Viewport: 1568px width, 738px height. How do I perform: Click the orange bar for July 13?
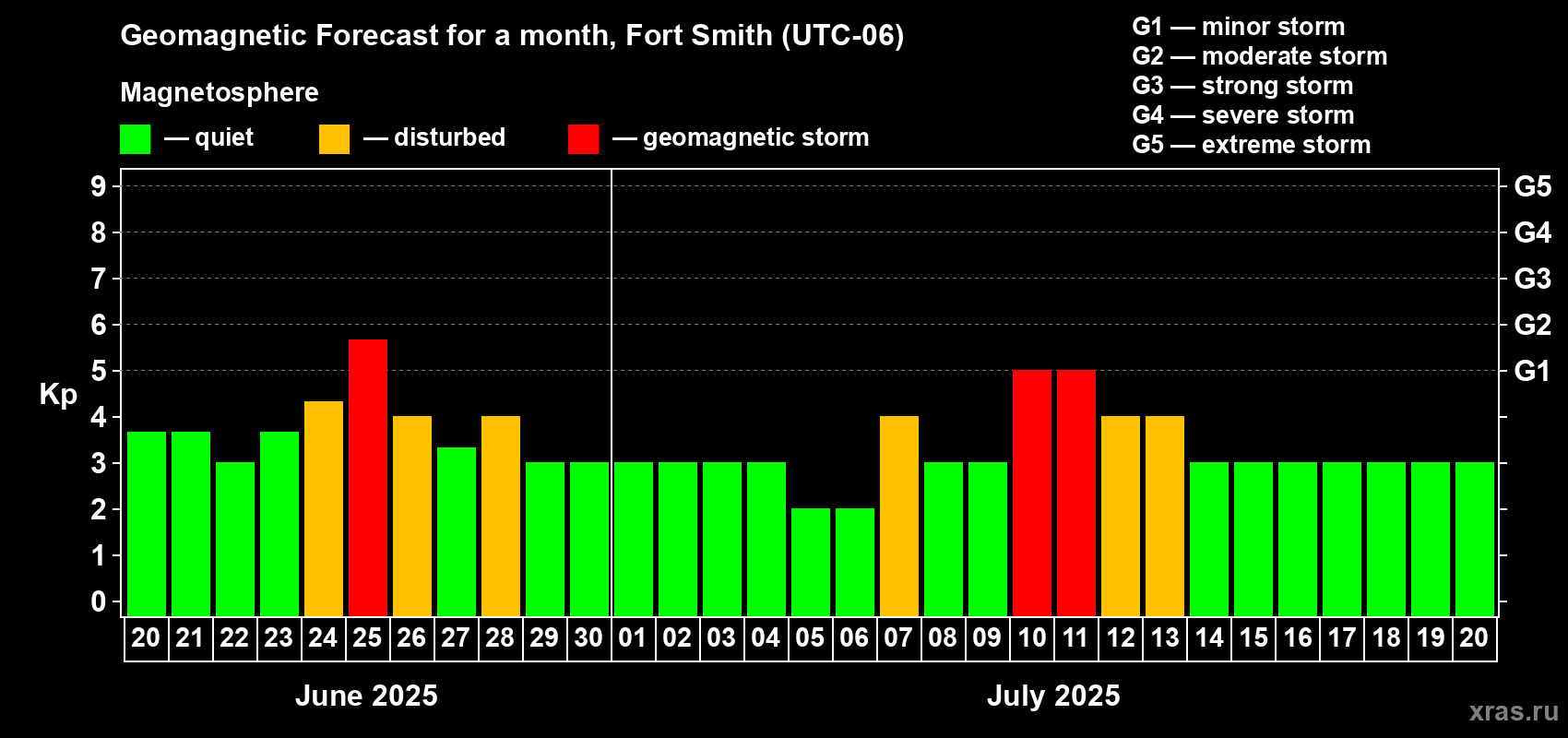click(1165, 517)
